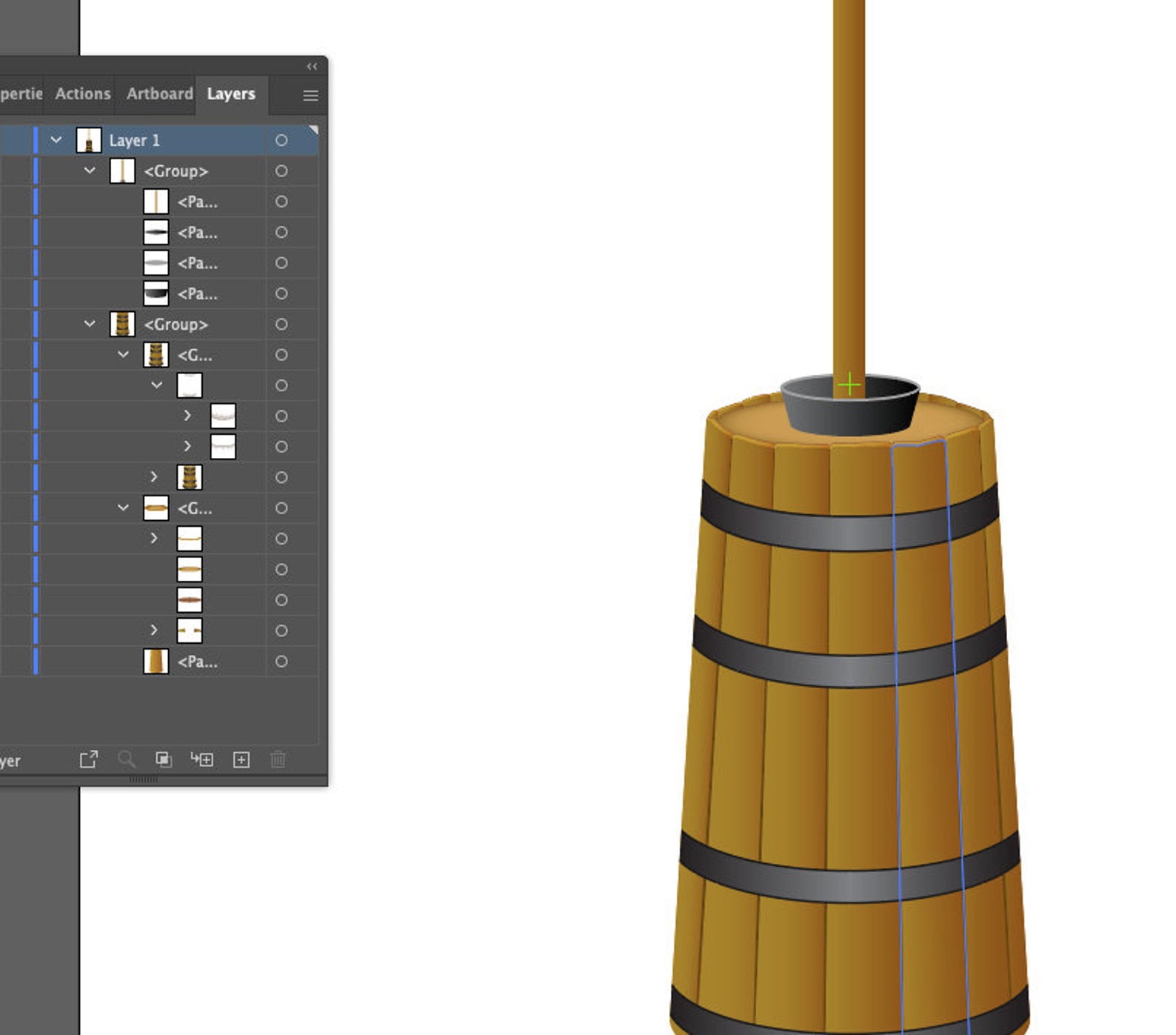Viewport: 1176px width, 1035px height.
Task: Click the golden ellipse lid thumbnail row
Action: point(190,570)
